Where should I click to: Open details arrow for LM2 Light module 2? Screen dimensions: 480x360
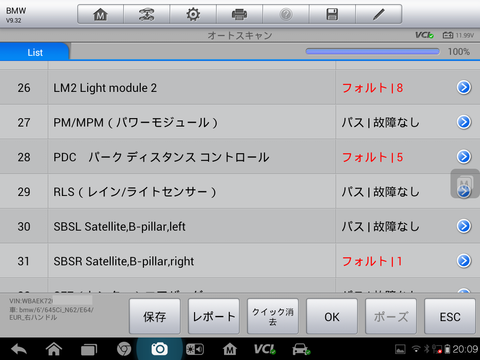pos(464,87)
